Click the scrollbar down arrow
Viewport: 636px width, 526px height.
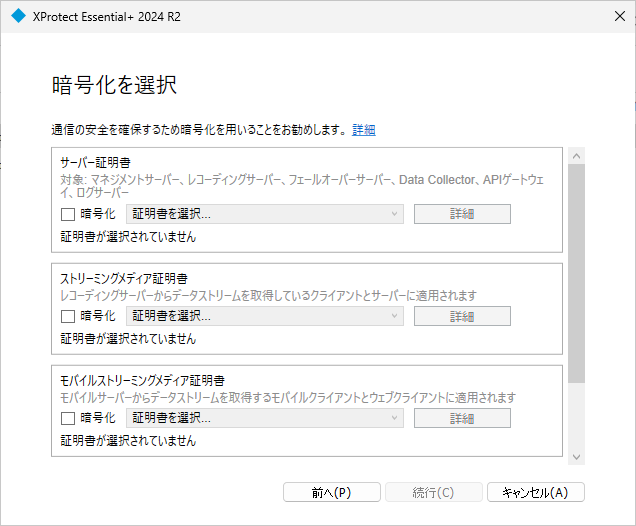(x=576, y=457)
